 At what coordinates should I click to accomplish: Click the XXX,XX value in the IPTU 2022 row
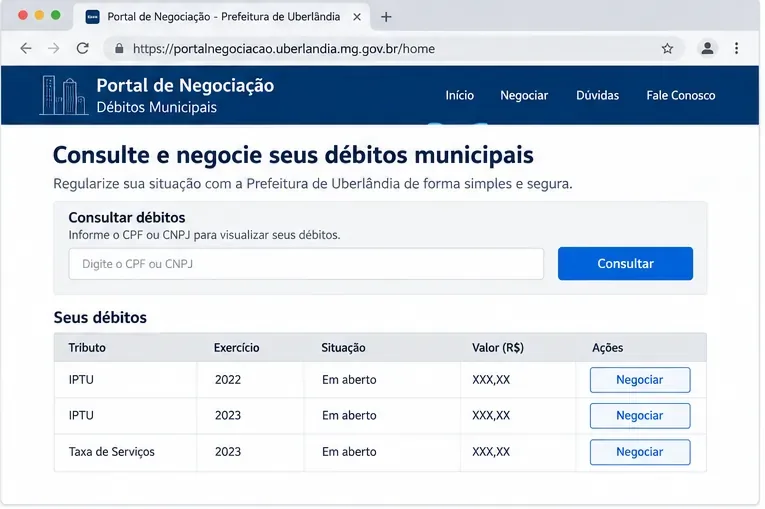[x=491, y=380]
